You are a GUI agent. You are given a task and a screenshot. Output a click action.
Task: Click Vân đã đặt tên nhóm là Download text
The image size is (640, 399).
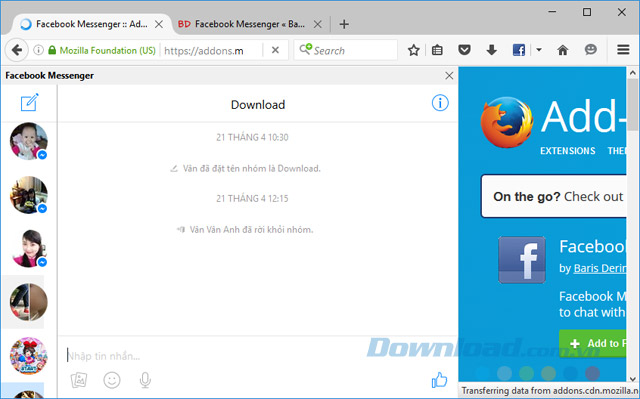[x=251, y=168]
